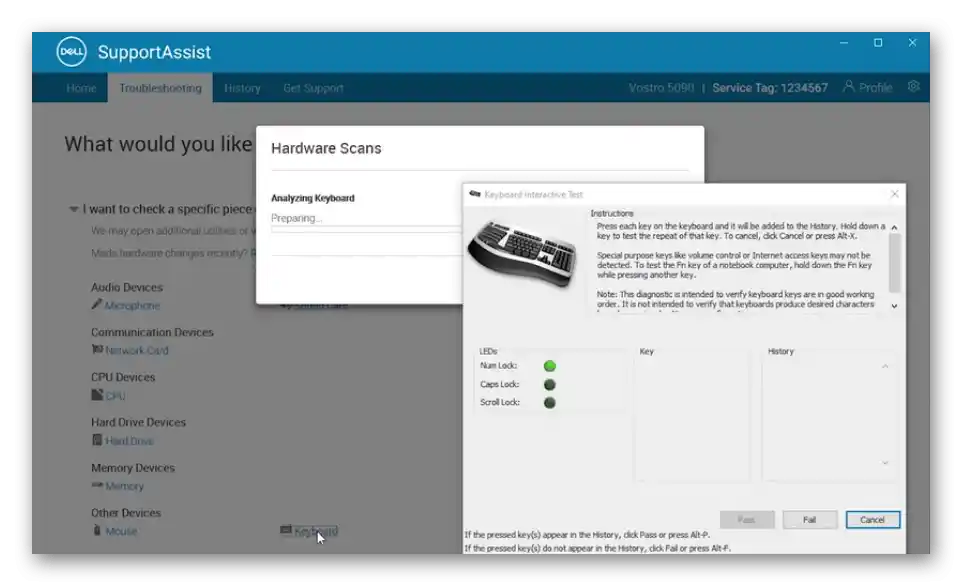Open the settings gear icon
Image resolution: width=962 pixels, height=586 pixels.
(914, 87)
